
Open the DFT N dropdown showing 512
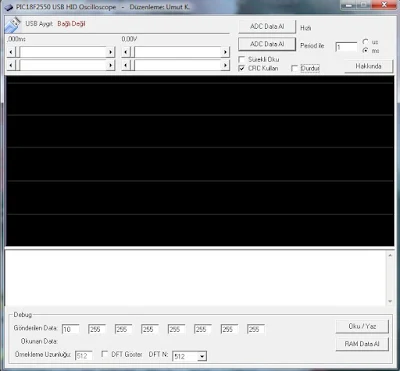(202, 357)
